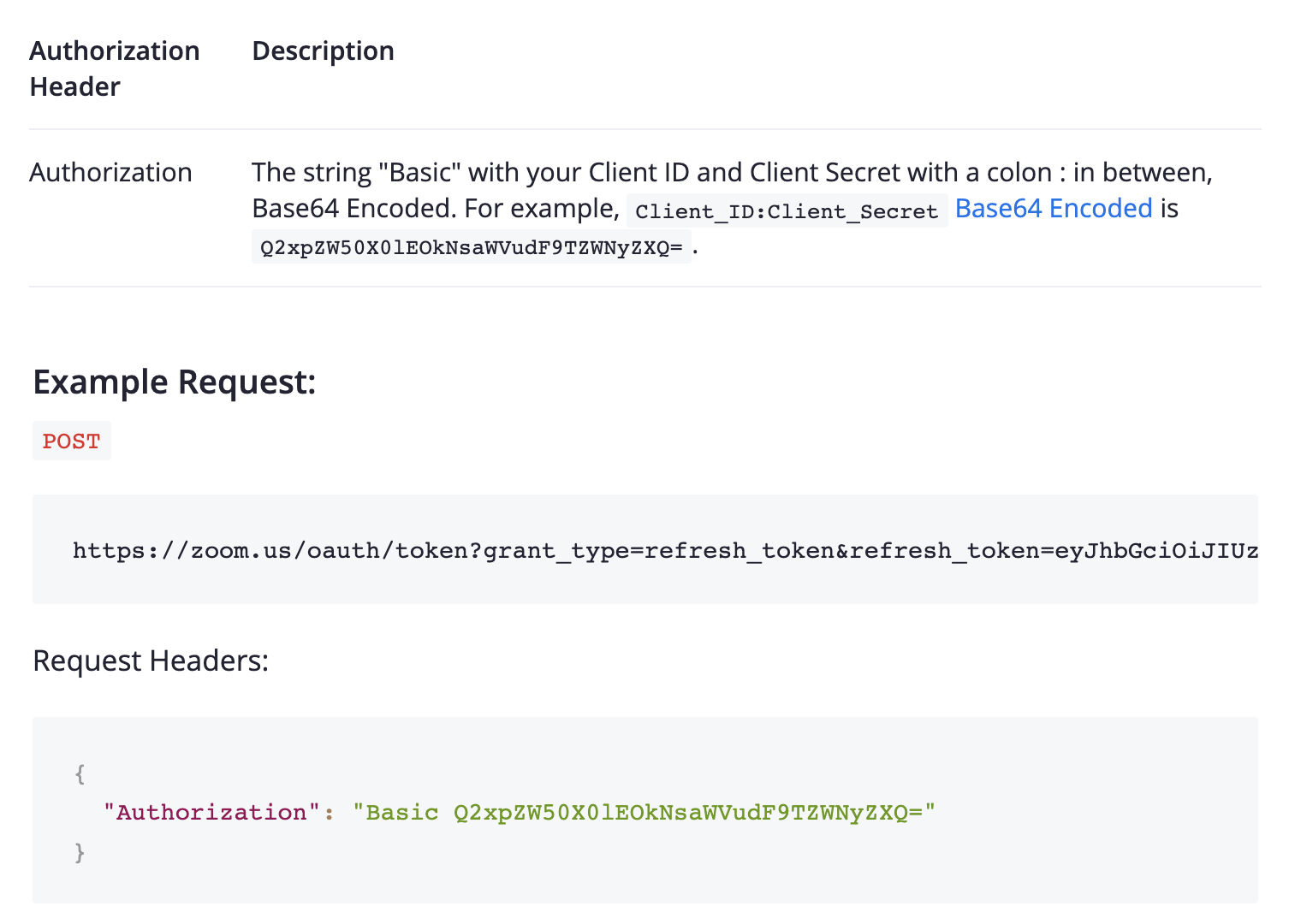
Task: Select the Authorization cell in the table row
Action: (110, 173)
